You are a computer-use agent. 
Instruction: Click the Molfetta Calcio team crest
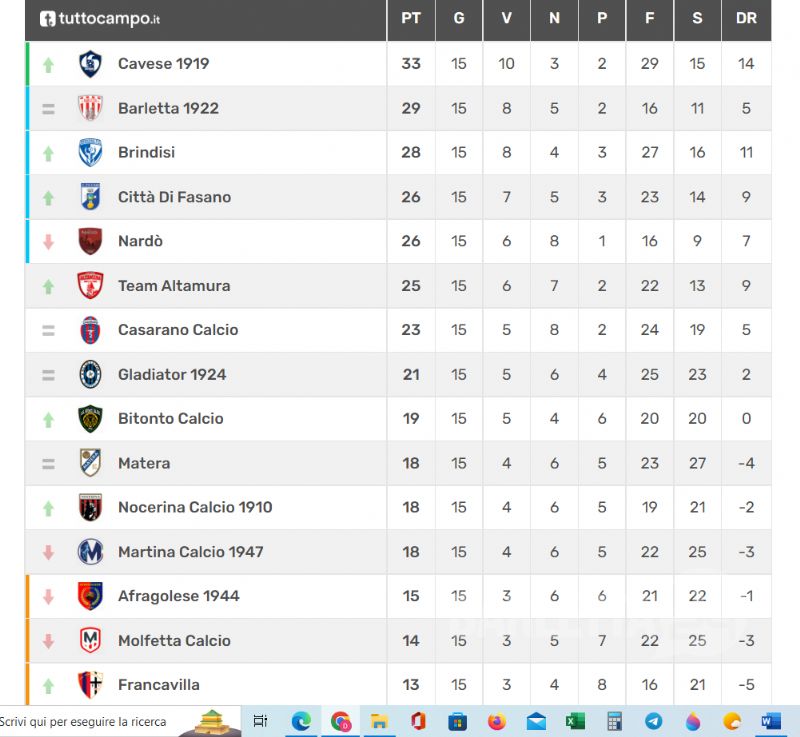pos(90,641)
